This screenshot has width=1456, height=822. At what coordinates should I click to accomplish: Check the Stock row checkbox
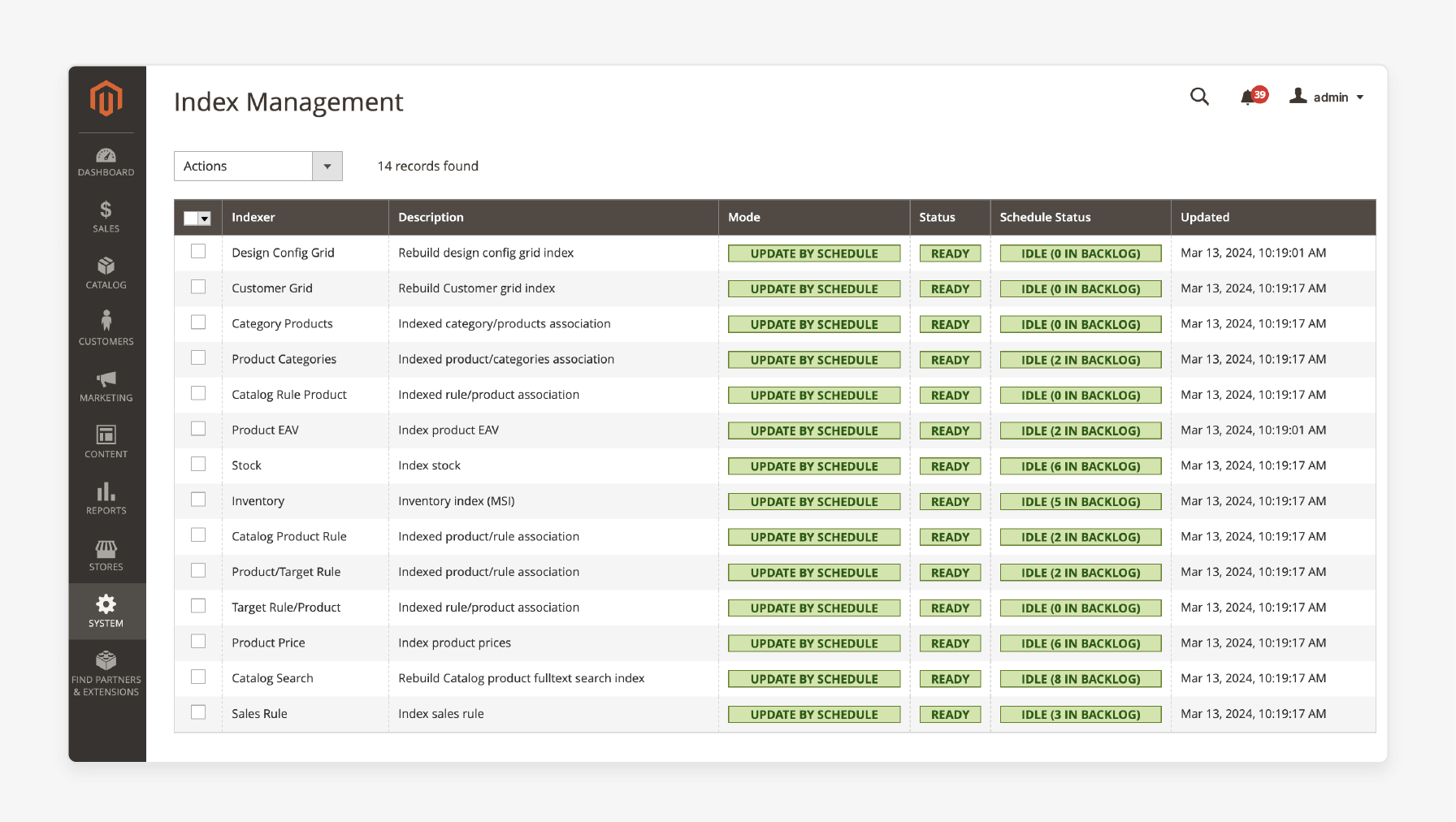(x=198, y=465)
